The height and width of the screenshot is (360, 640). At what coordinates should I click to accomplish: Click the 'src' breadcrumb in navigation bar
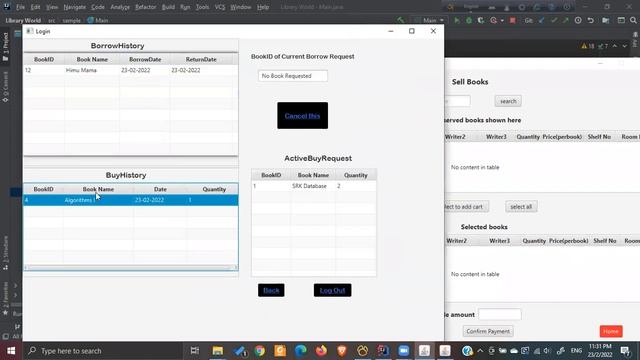click(x=52, y=20)
